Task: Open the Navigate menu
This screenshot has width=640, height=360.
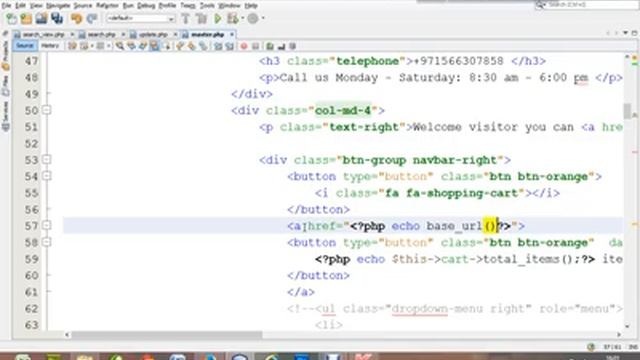Action: coord(58,6)
